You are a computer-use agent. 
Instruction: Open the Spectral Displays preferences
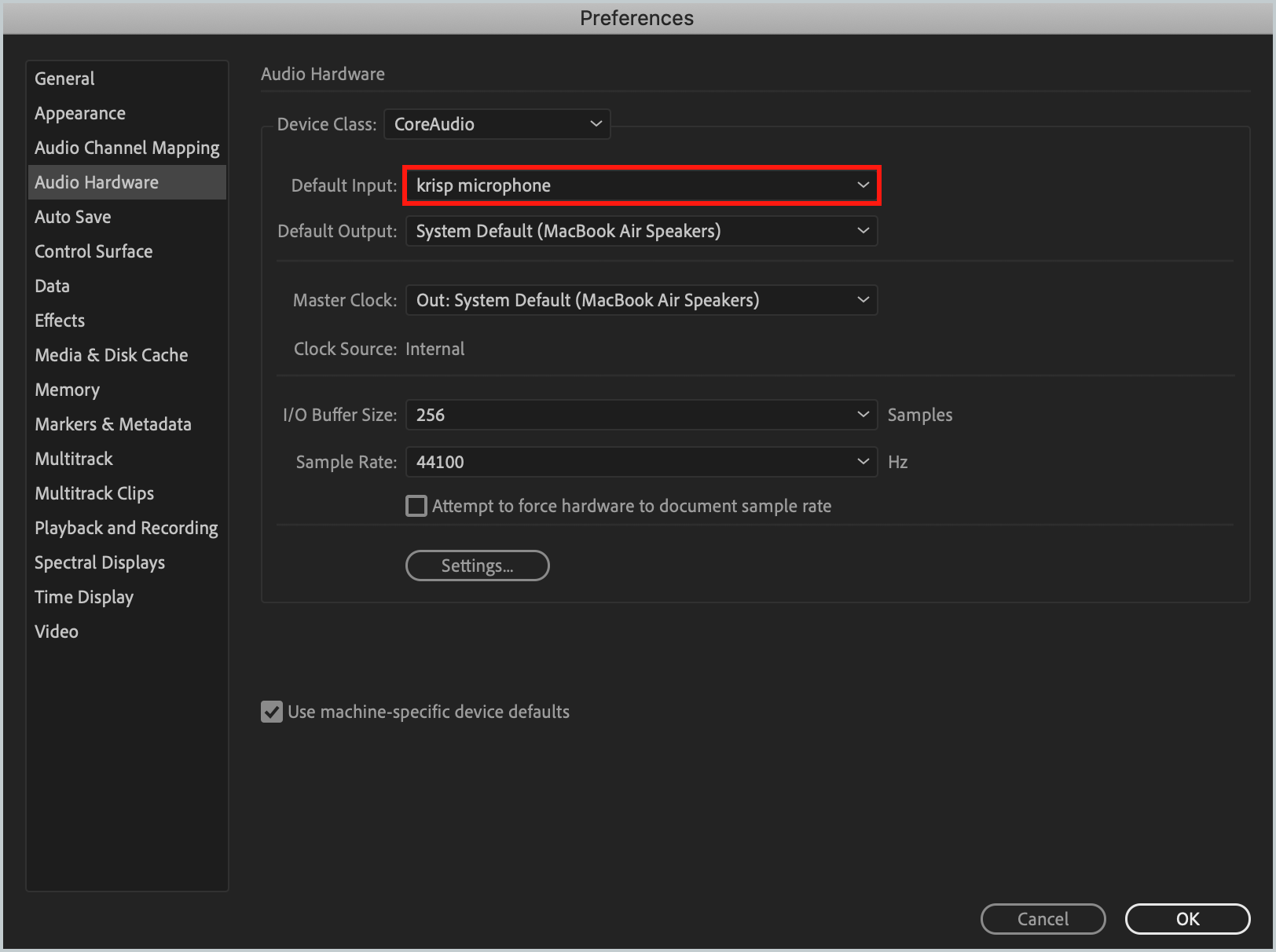pyautogui.click(x=99, y=562)
